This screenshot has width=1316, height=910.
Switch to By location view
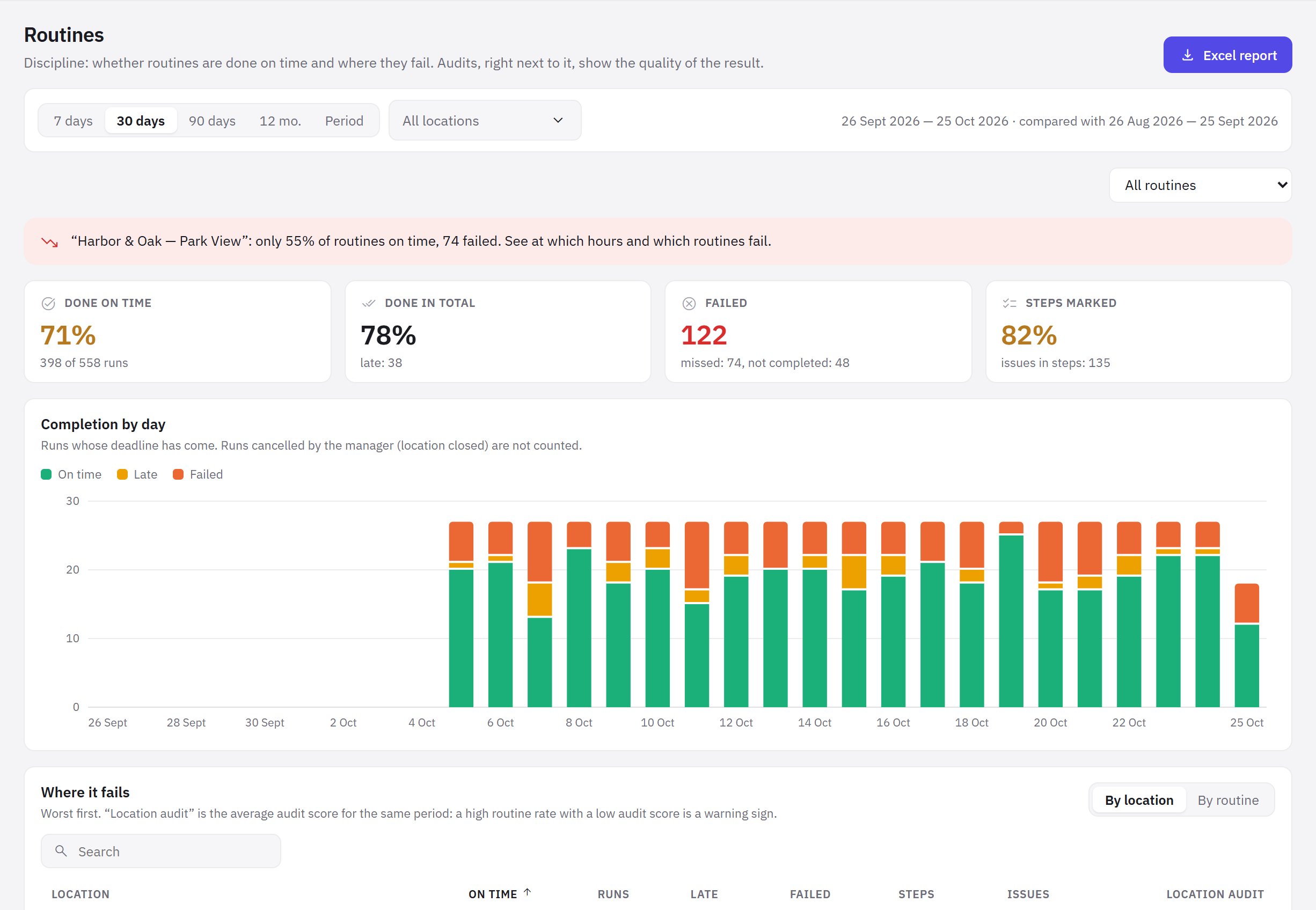(x=1139, y=800)
